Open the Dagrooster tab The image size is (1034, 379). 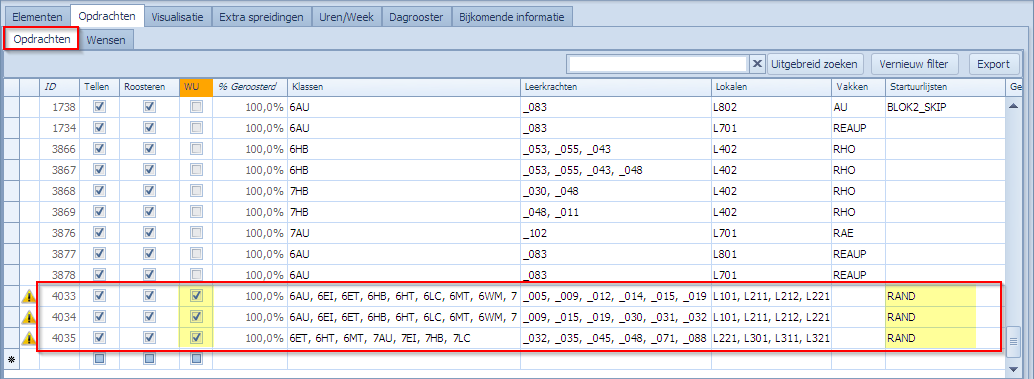coord(417,17)
